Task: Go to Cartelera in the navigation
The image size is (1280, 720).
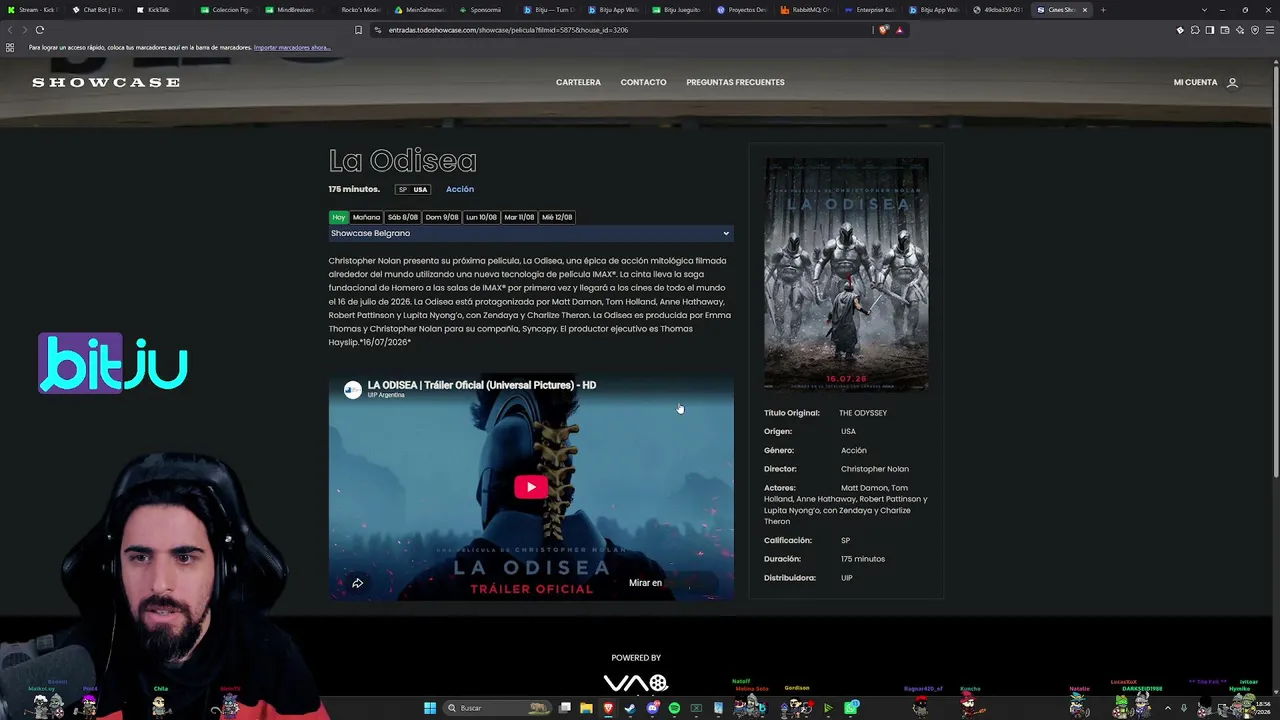Action: pyautogui.click(x=578, y=82)
